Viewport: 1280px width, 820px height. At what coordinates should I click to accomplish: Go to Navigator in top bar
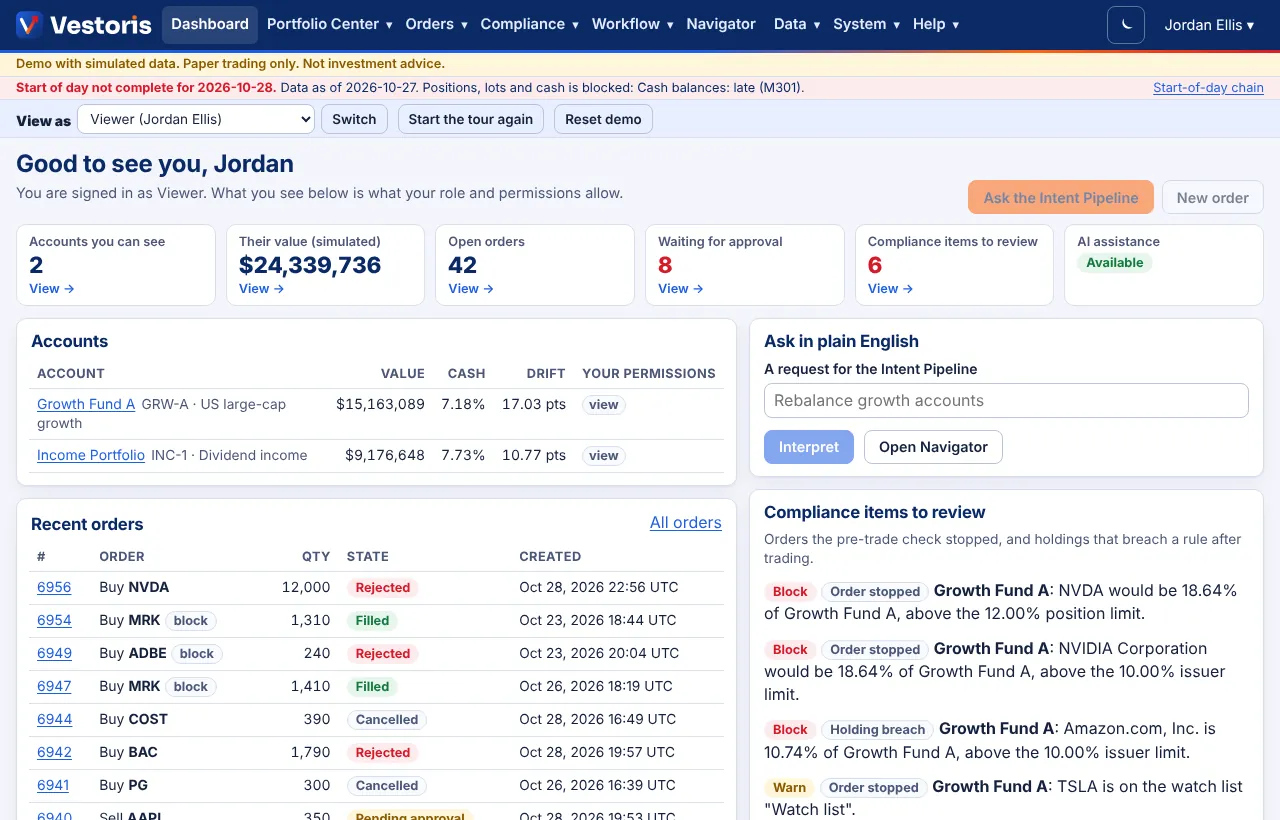(x=721, y=24)
